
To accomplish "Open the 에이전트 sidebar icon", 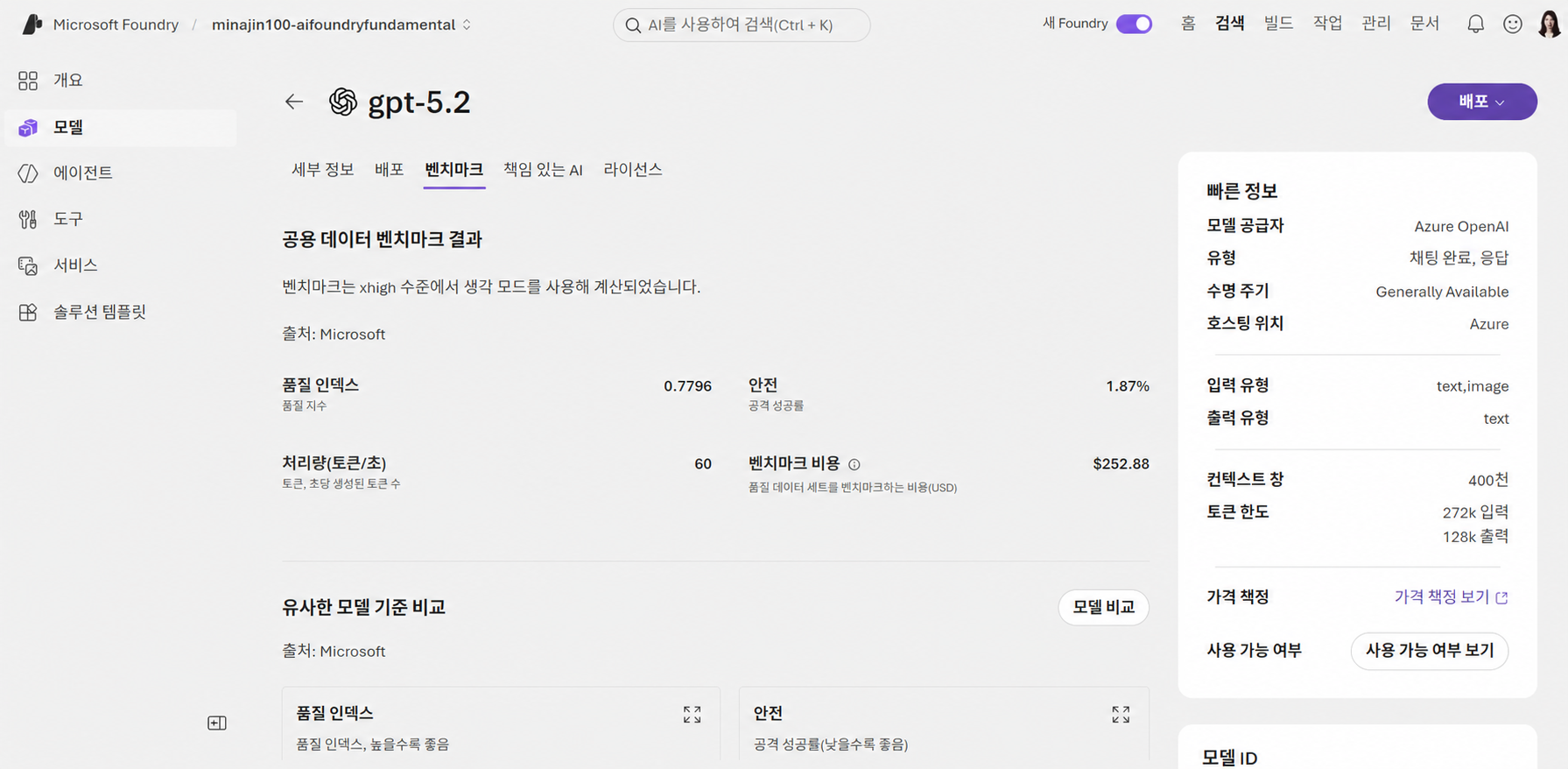I will pyautogui.click(x=28, y=173).
